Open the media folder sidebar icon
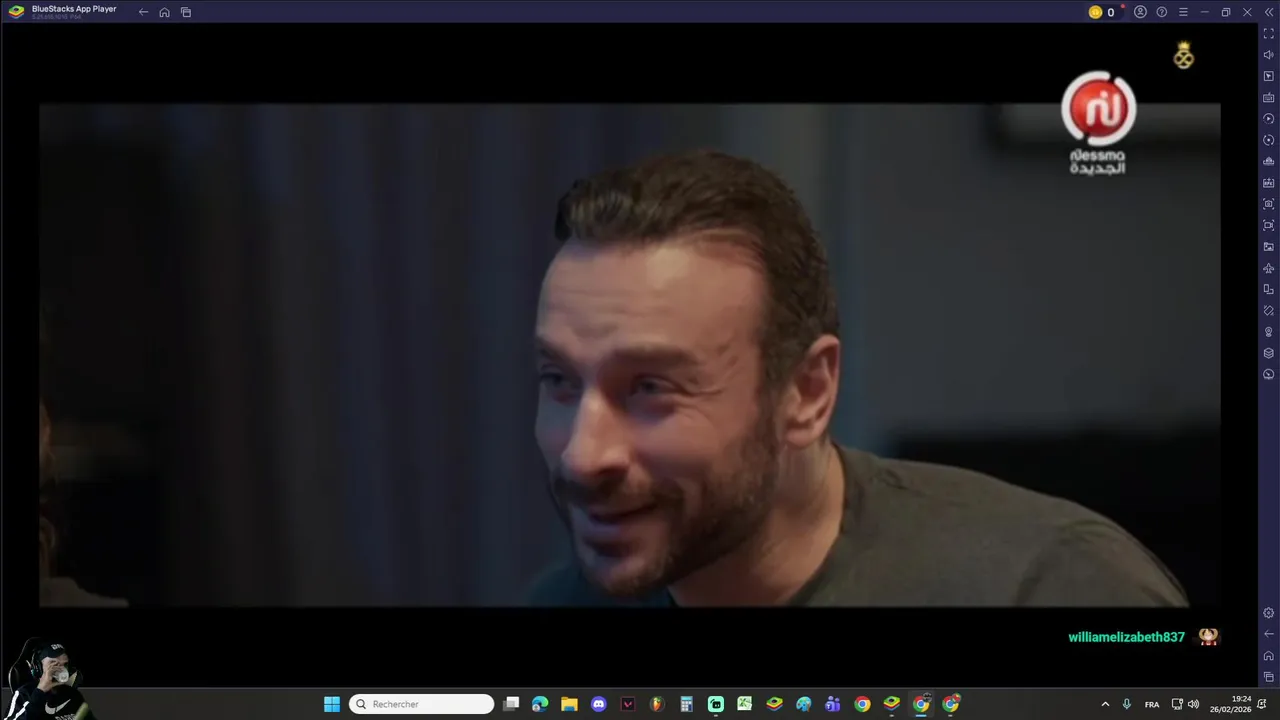 click(1269, 247)
